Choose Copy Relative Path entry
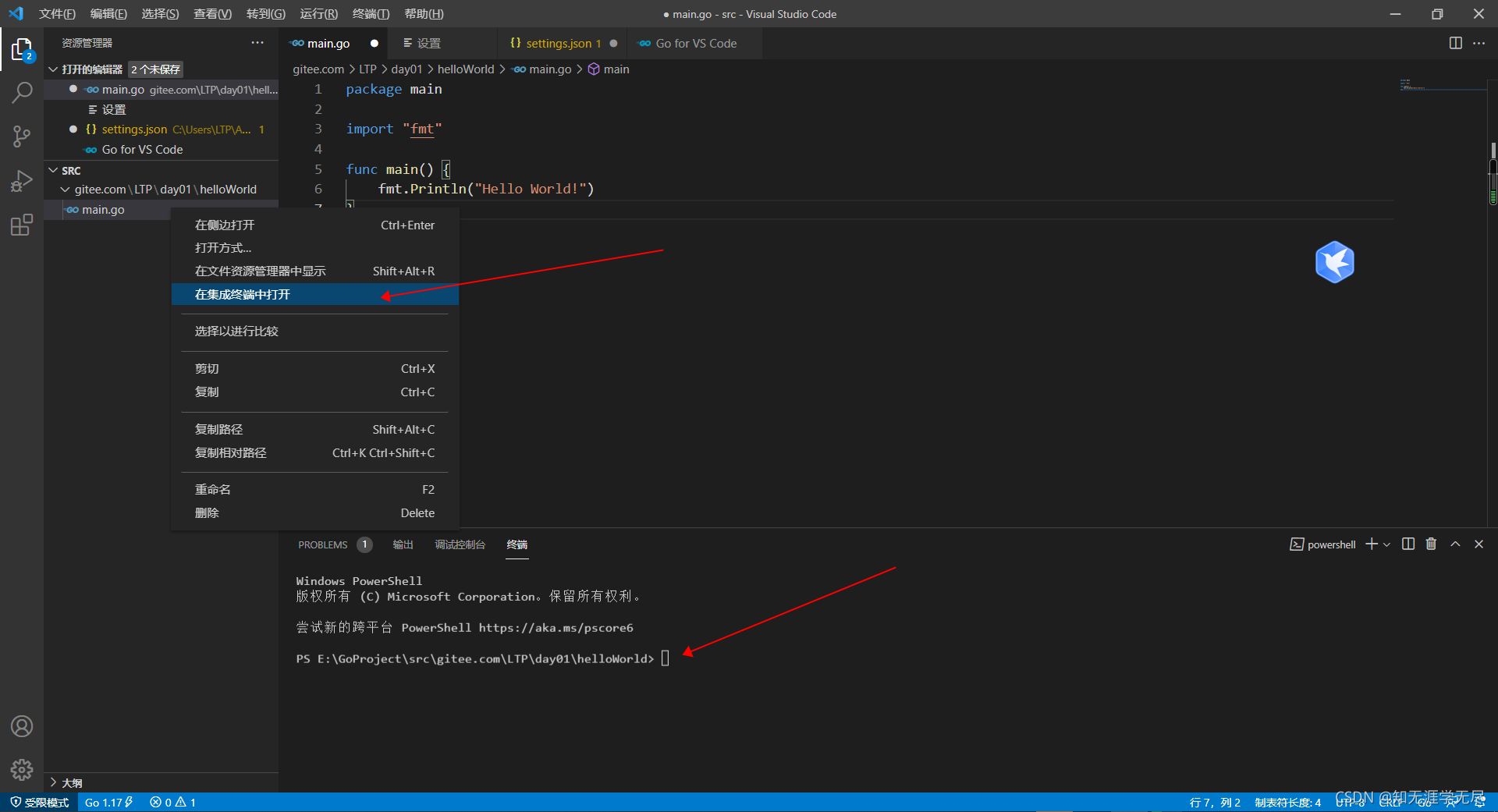This screenshot has width=1498, height=812. coord(314,453)
